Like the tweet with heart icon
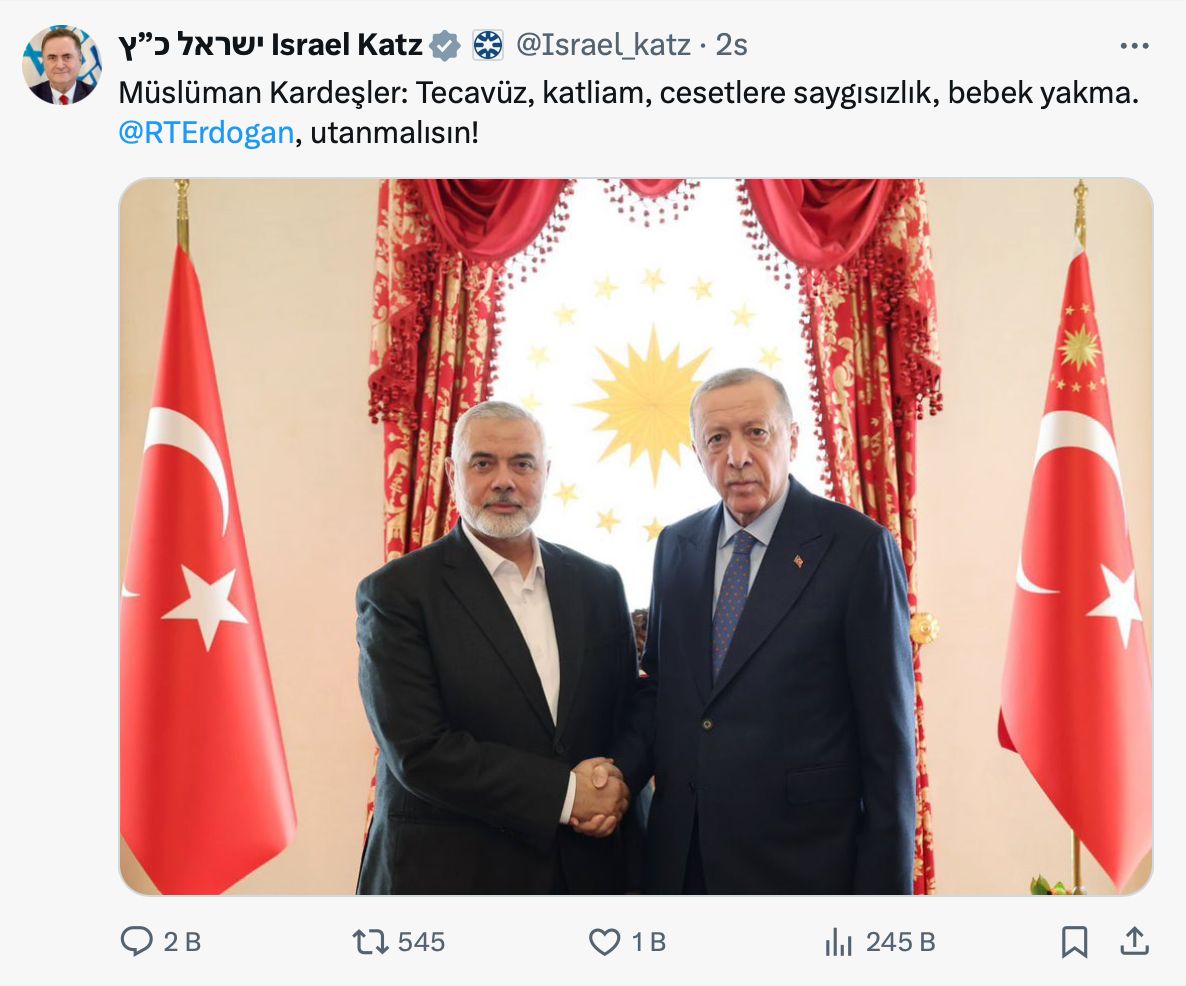The image size is (1186, 986). pyautogui.click(x=604, y=942)
